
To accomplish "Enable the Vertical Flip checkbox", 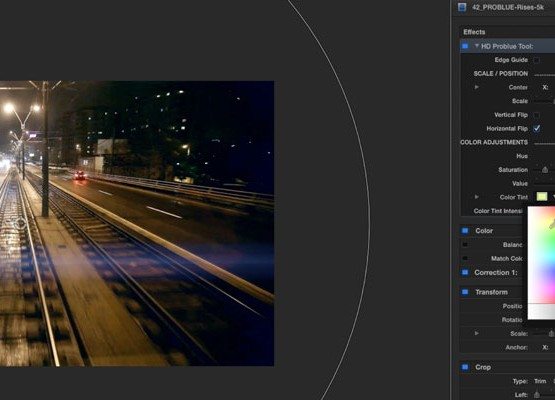I will point(537,115).
